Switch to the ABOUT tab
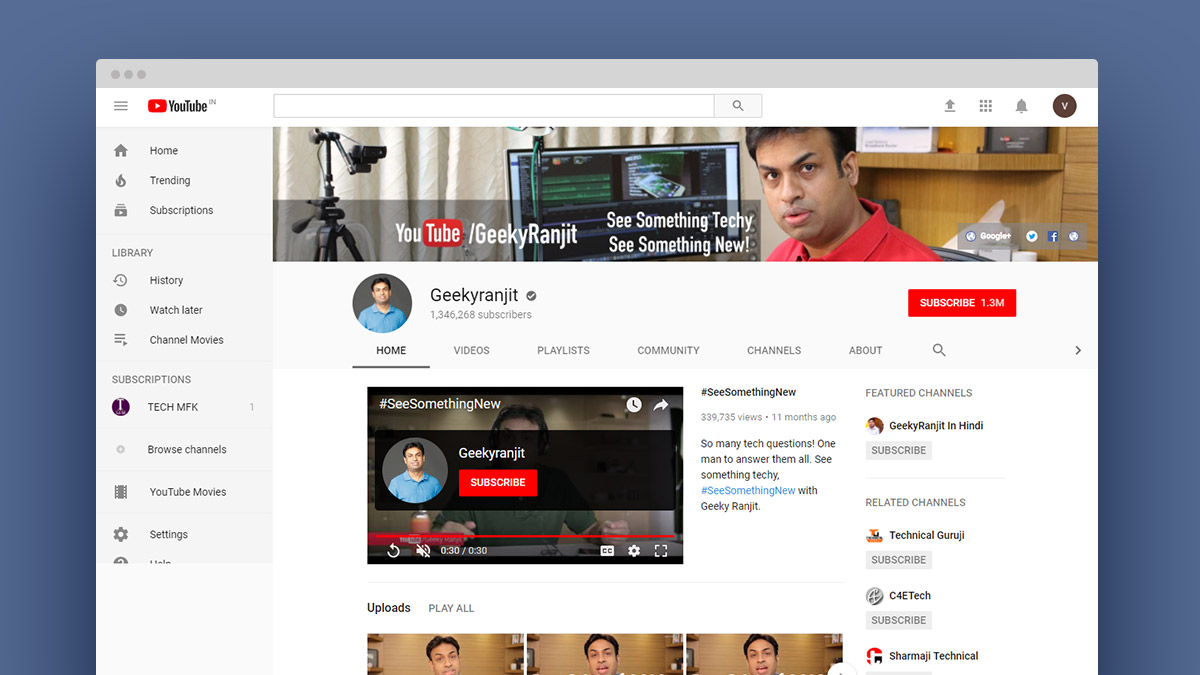This screenshot has height=675, width=1200. coord(866,350)
